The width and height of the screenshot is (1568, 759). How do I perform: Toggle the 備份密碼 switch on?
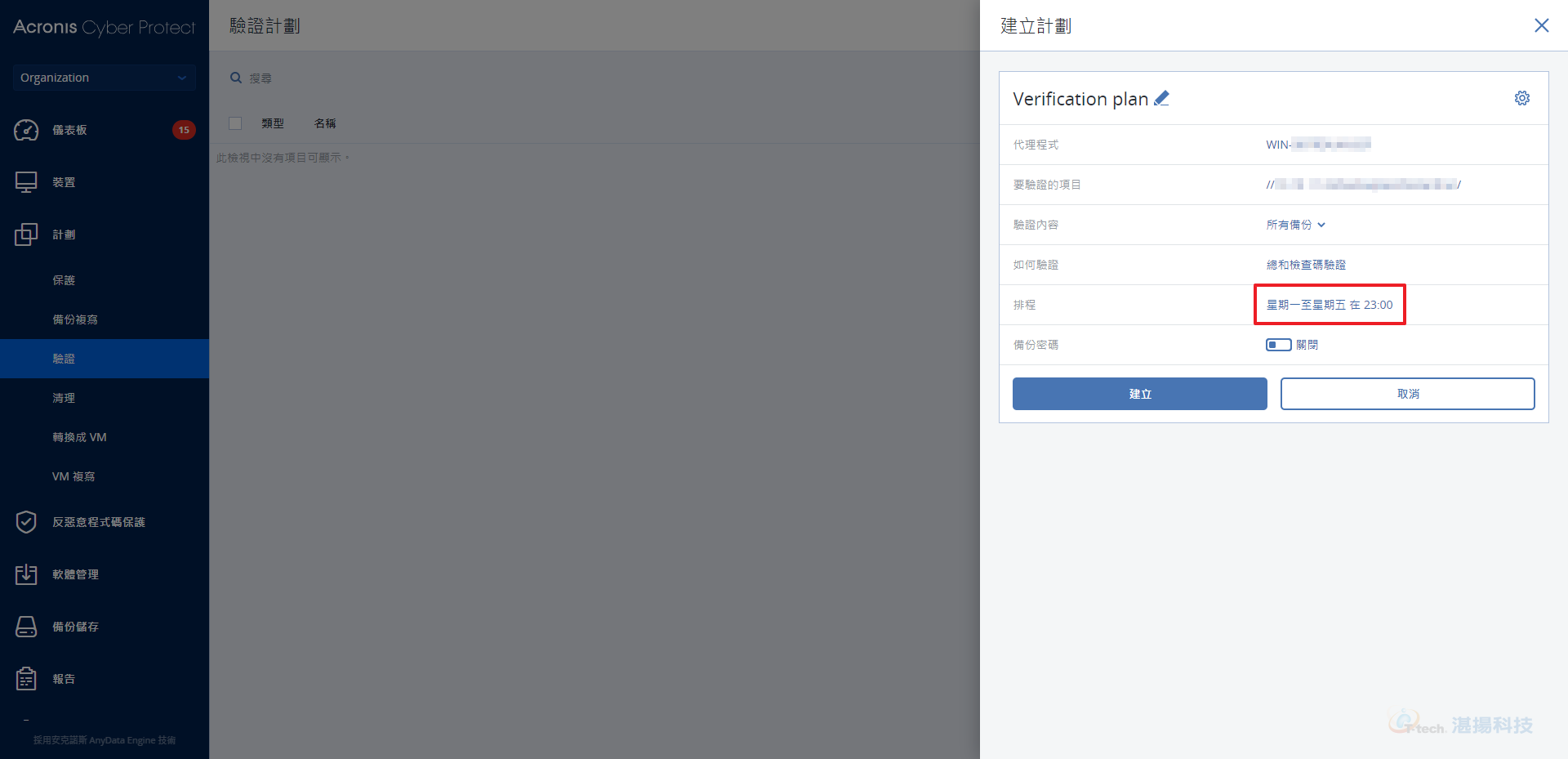click(x=1279, y=345)
